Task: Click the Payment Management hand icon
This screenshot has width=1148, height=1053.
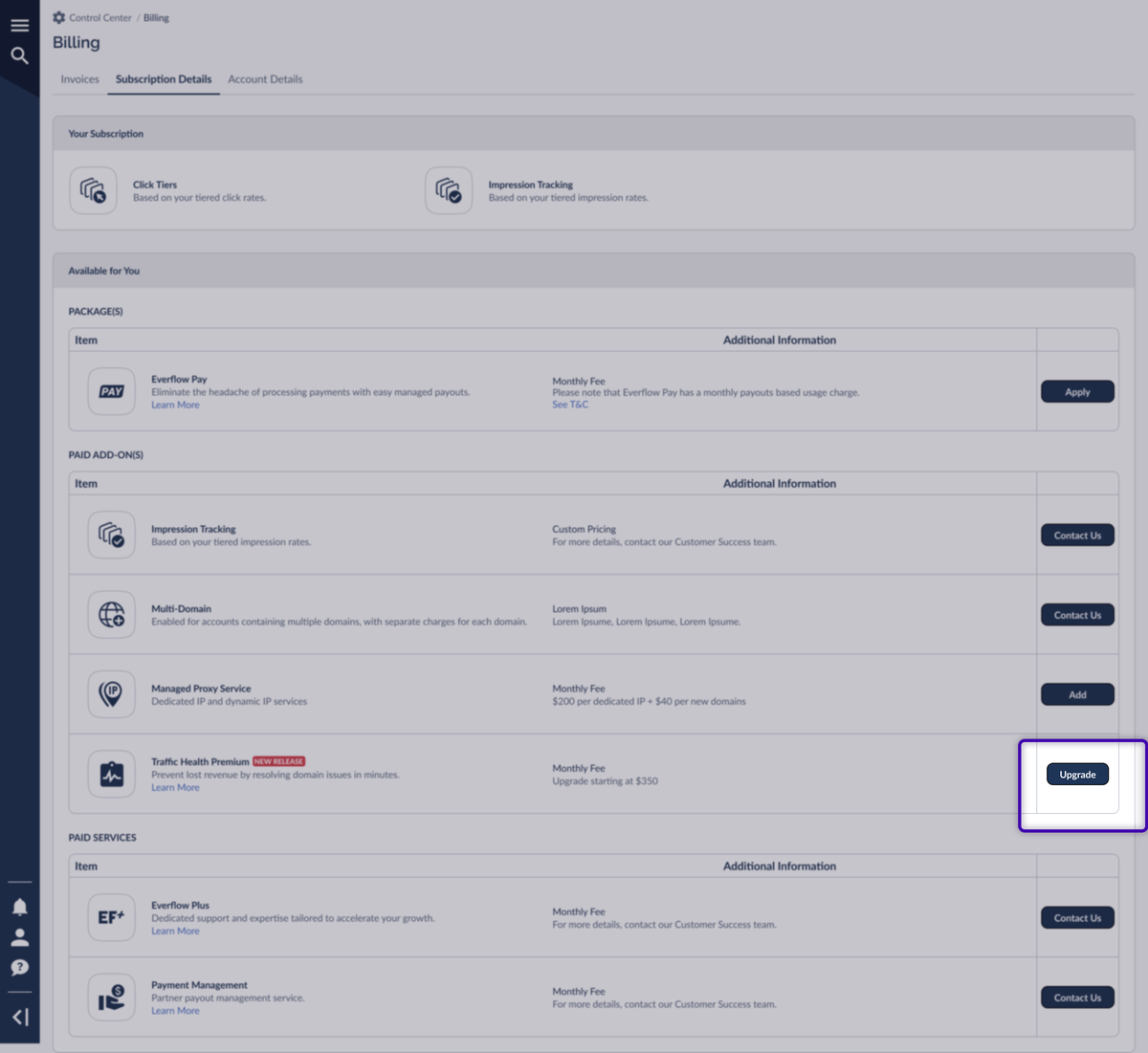Action: tap(112, 998)
